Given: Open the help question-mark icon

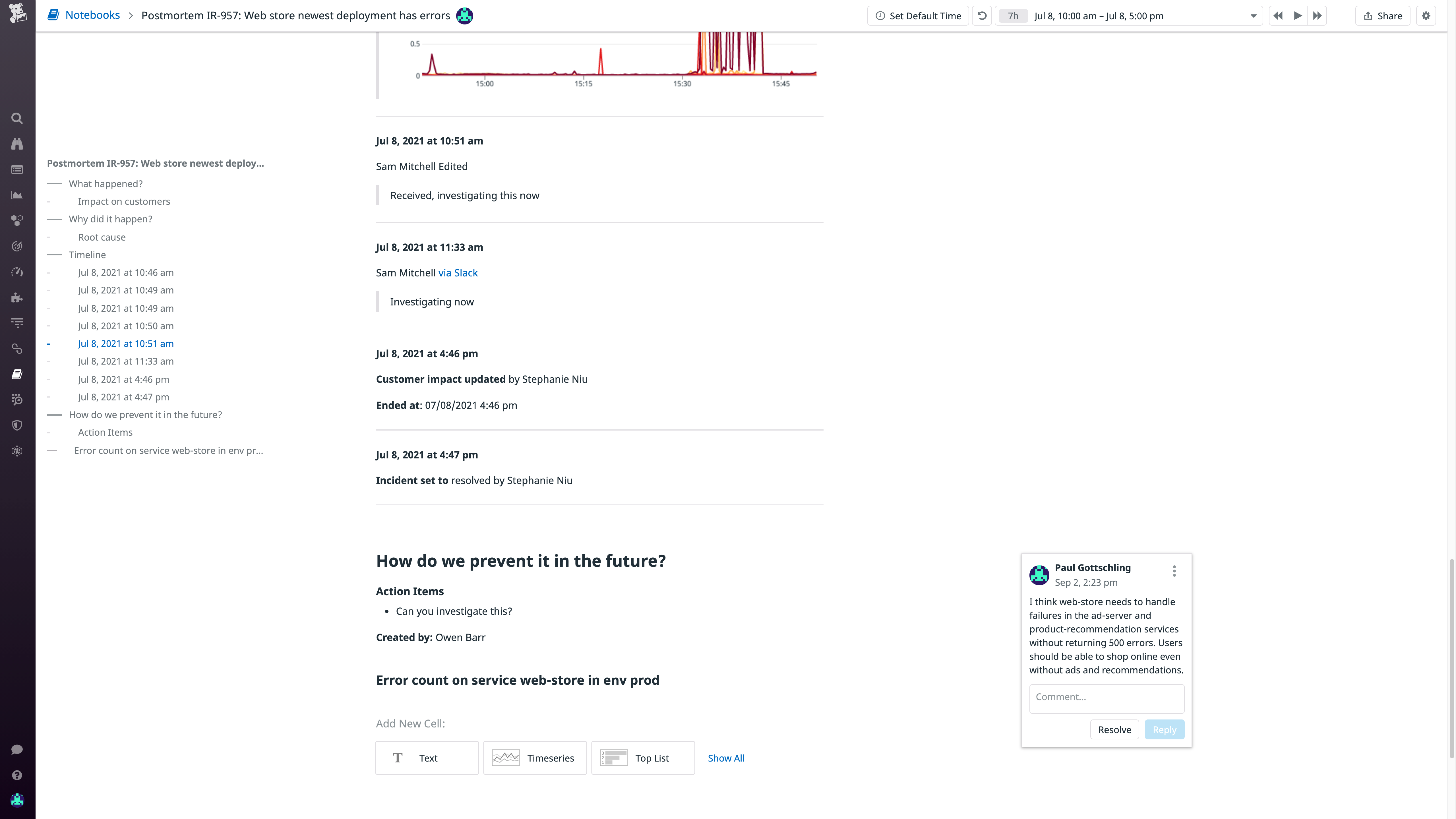Looking at the screenshot, I should click(17, 774).
